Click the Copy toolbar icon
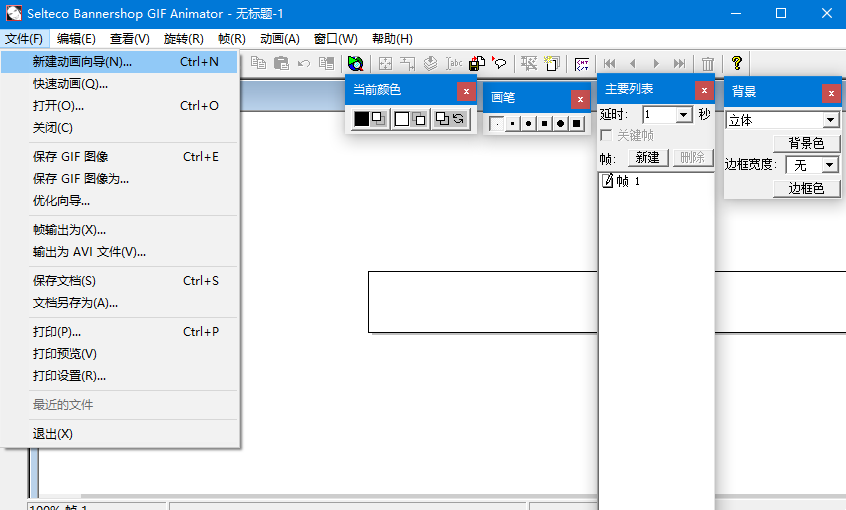 tap(258, 63)
